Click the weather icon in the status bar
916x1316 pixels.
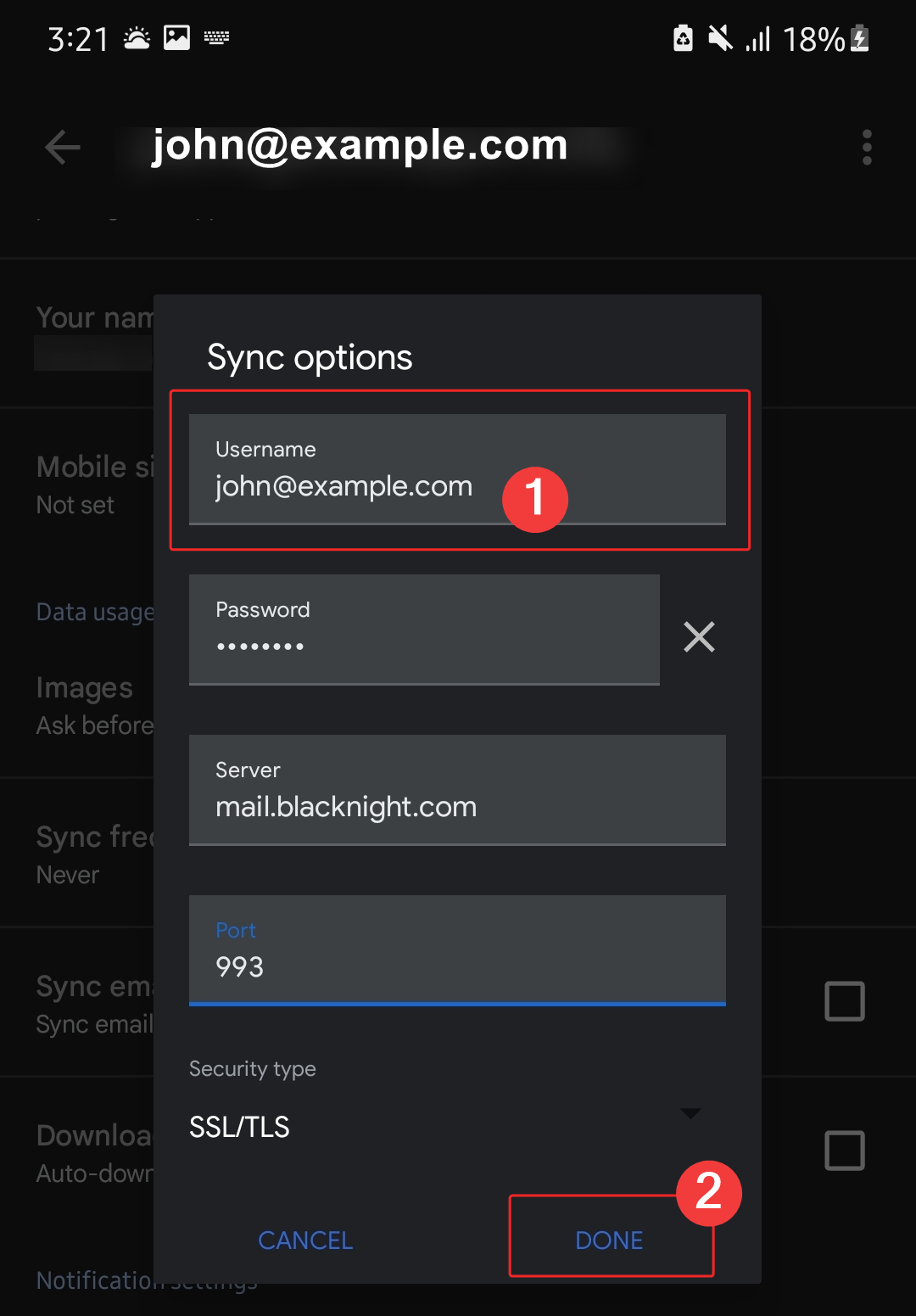click(135, 36)
